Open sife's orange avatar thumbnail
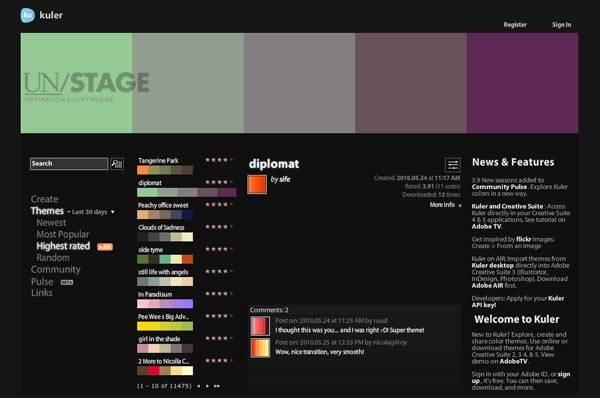Viewport: 600px width, 398px height. [x=257, y=184]
